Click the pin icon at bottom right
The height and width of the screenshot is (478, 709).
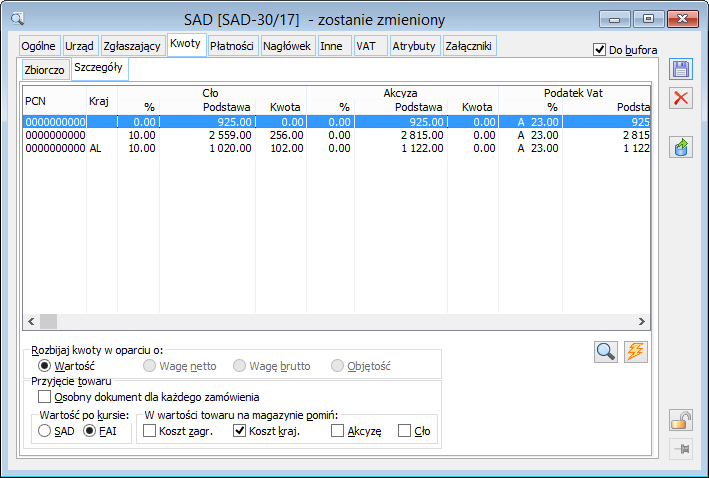(681, 449)
